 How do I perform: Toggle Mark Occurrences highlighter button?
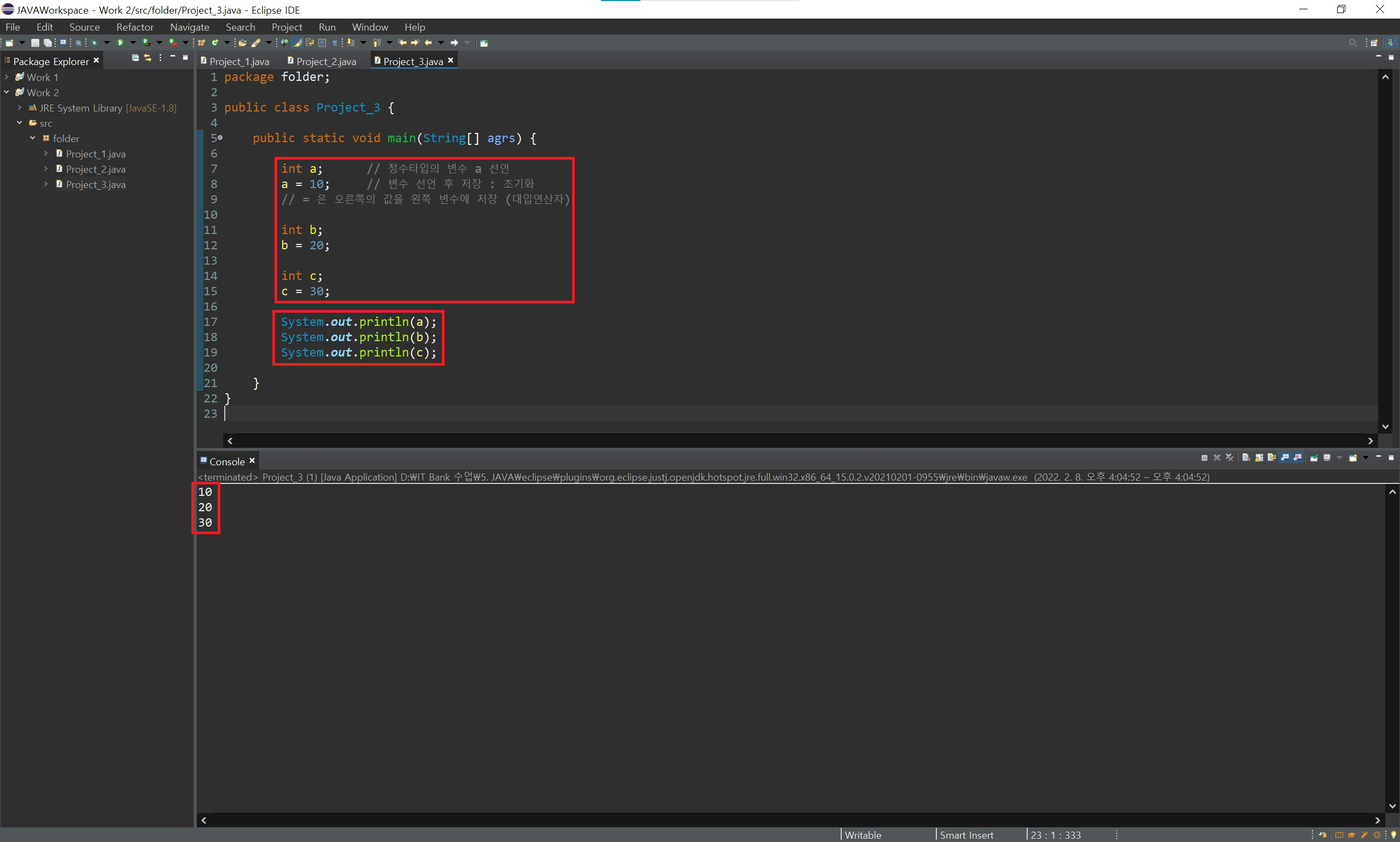pos(297,43)
